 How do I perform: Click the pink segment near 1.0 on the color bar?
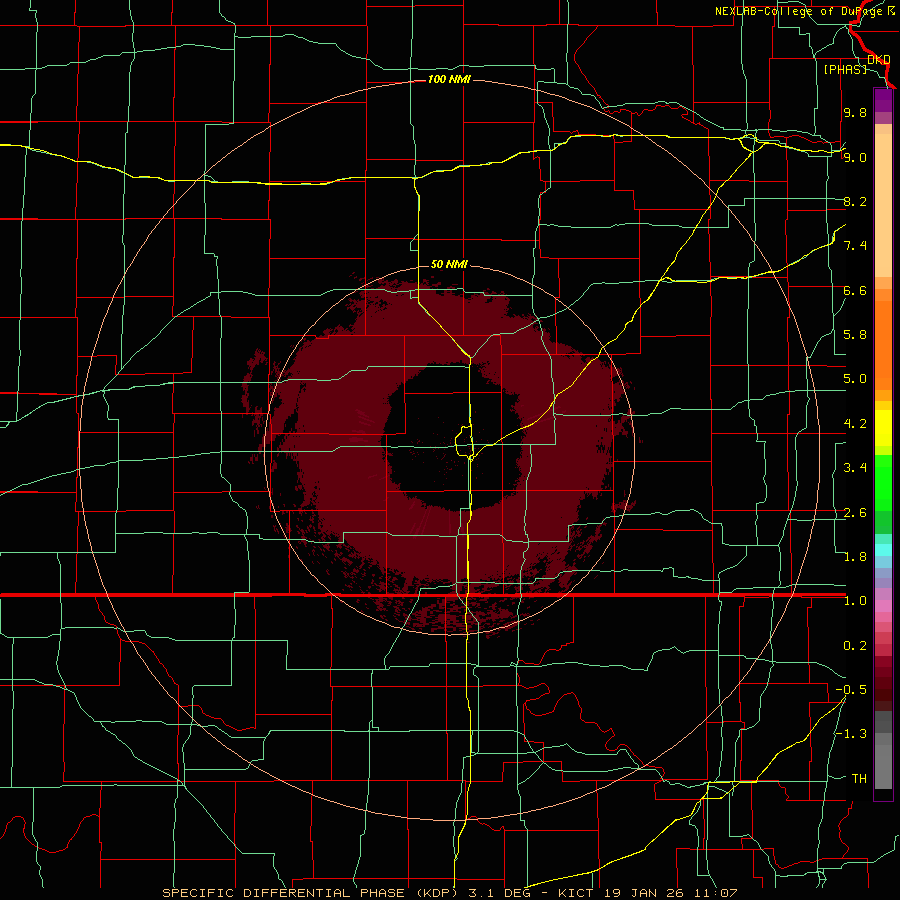pos(883,606)
